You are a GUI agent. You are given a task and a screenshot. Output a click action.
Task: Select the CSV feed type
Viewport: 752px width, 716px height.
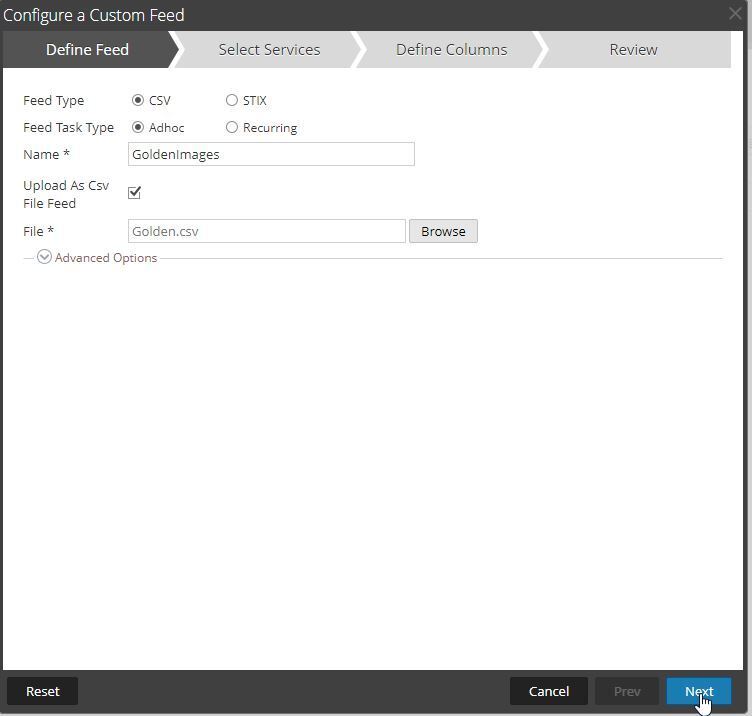click(138, 101)
